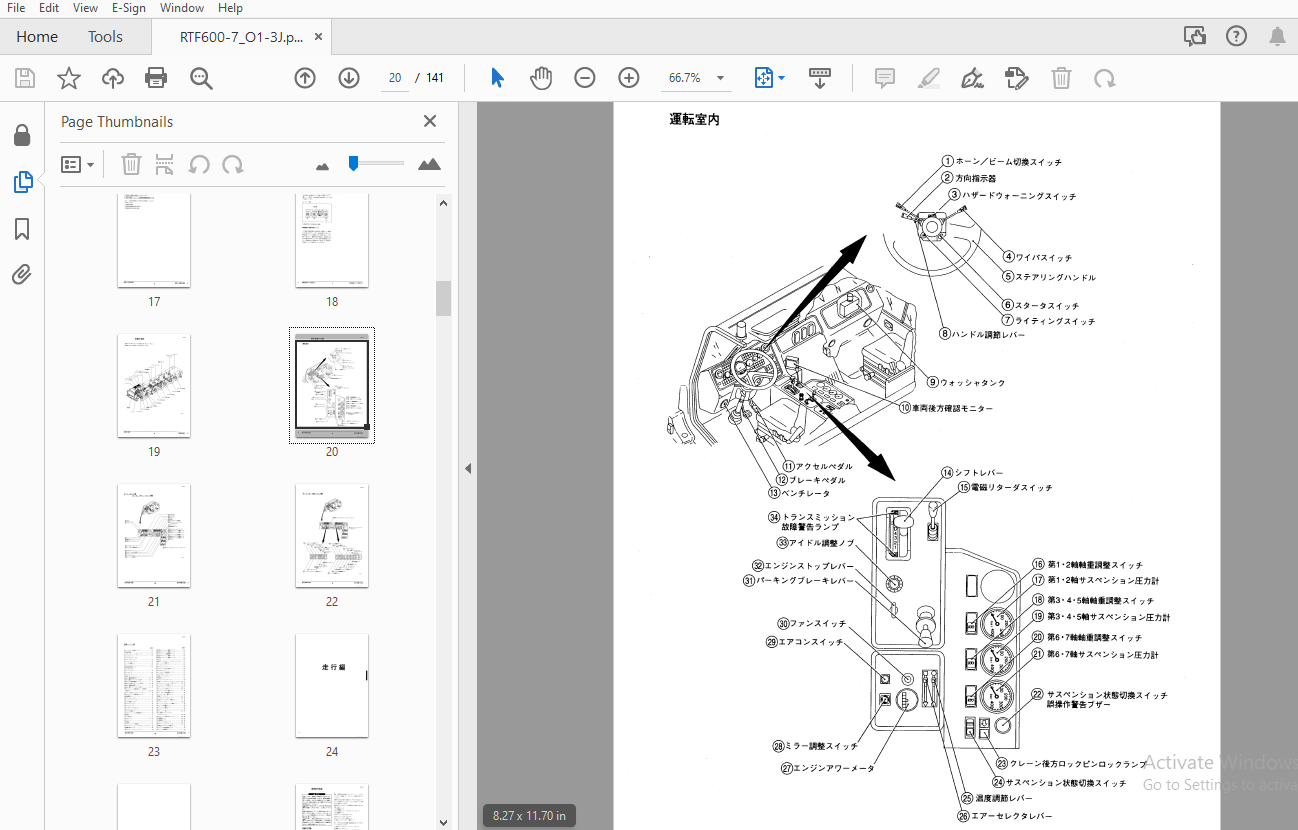This screenshot has height=830, width=1298.
Task: Select the page 20 thumbnail
Action: (x=332, y=385)
